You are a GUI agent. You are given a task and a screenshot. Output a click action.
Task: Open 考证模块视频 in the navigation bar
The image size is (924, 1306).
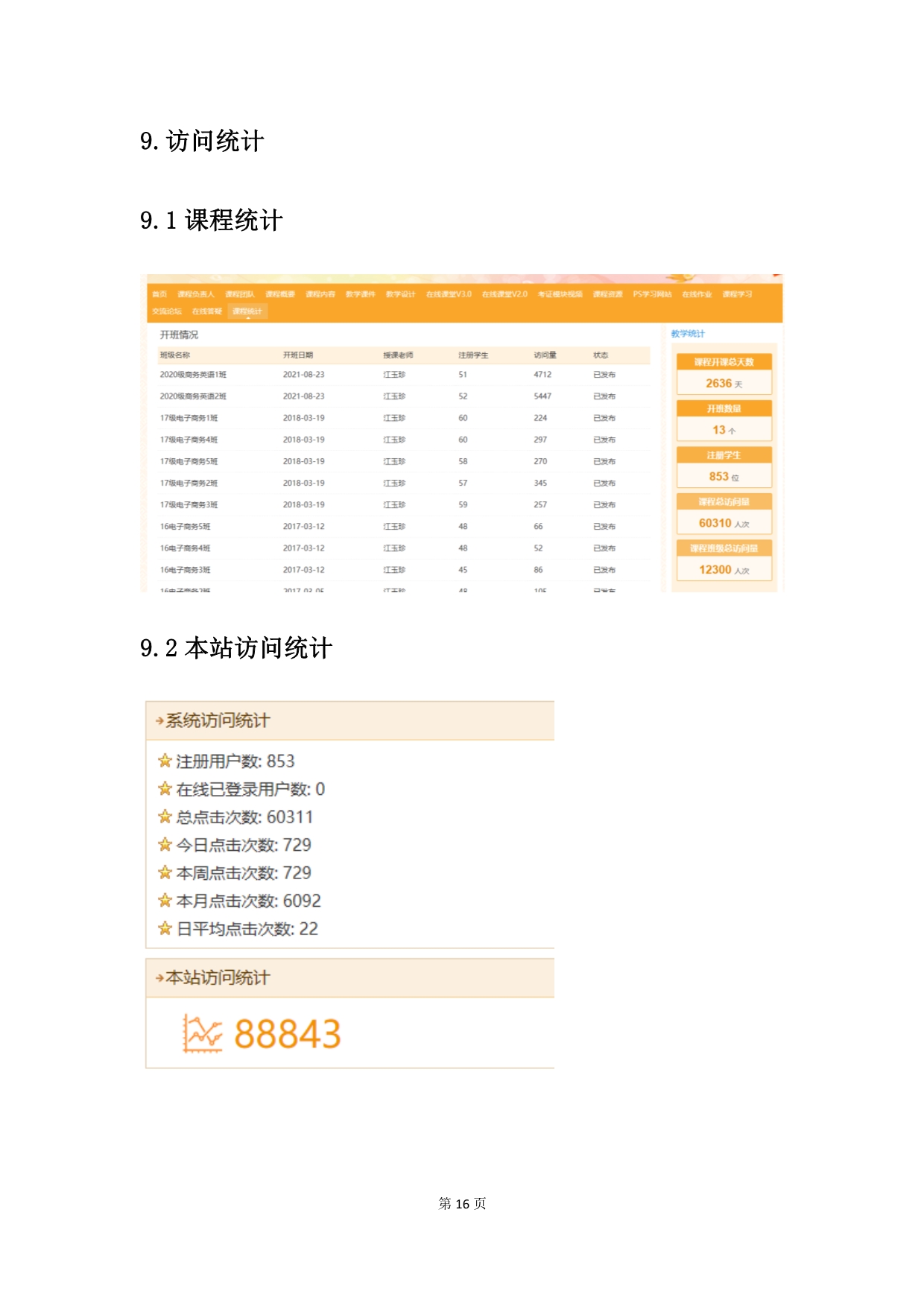pyautogui.click(x=560, y=294)
